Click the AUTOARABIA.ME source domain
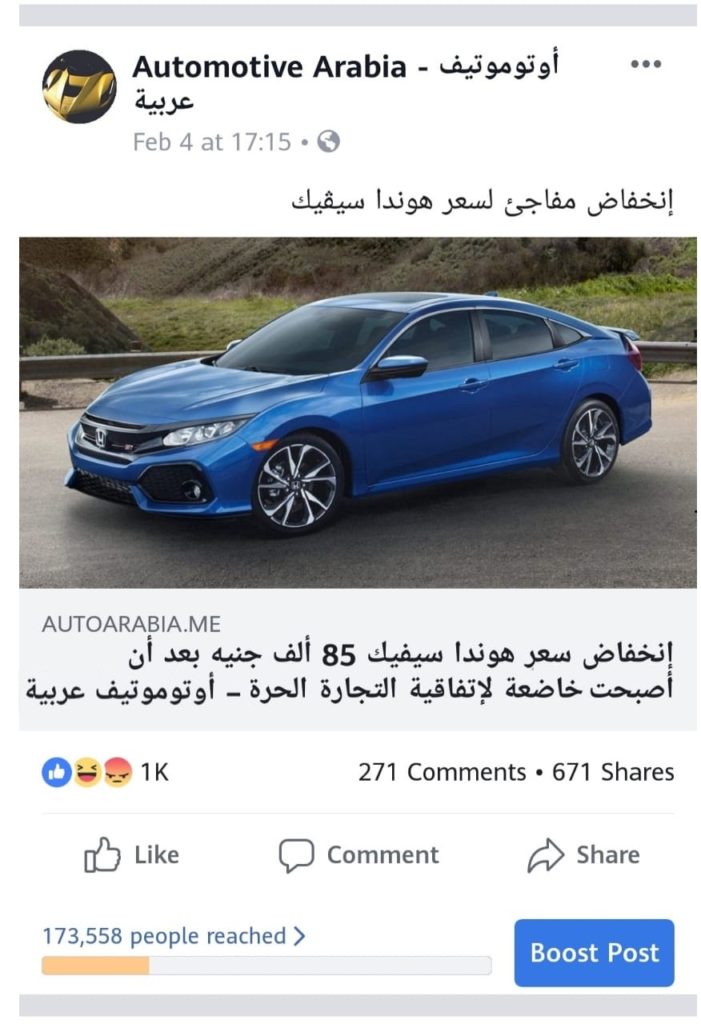This screenshot has width=701, height=1024. (x=131, y=624)
